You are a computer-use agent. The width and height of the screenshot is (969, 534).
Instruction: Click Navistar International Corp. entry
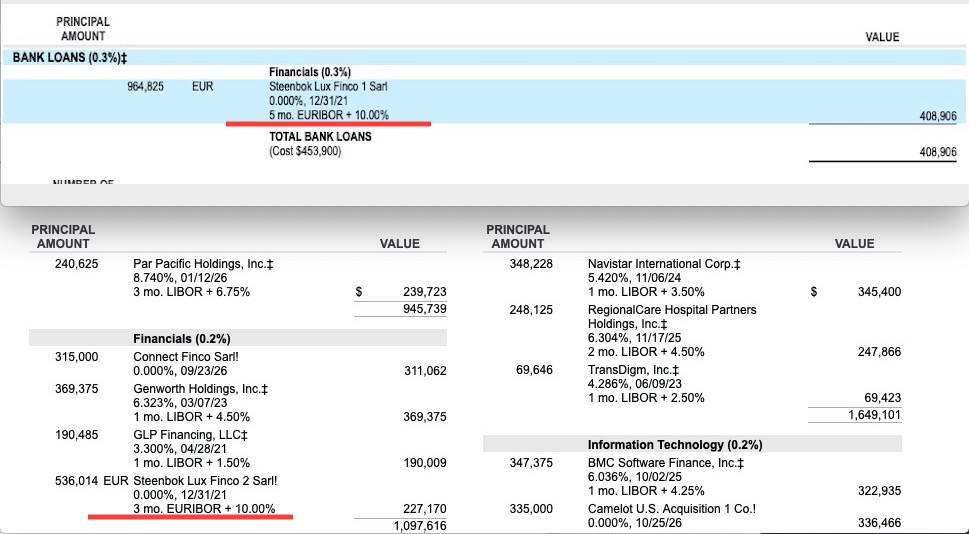point(664,264)
